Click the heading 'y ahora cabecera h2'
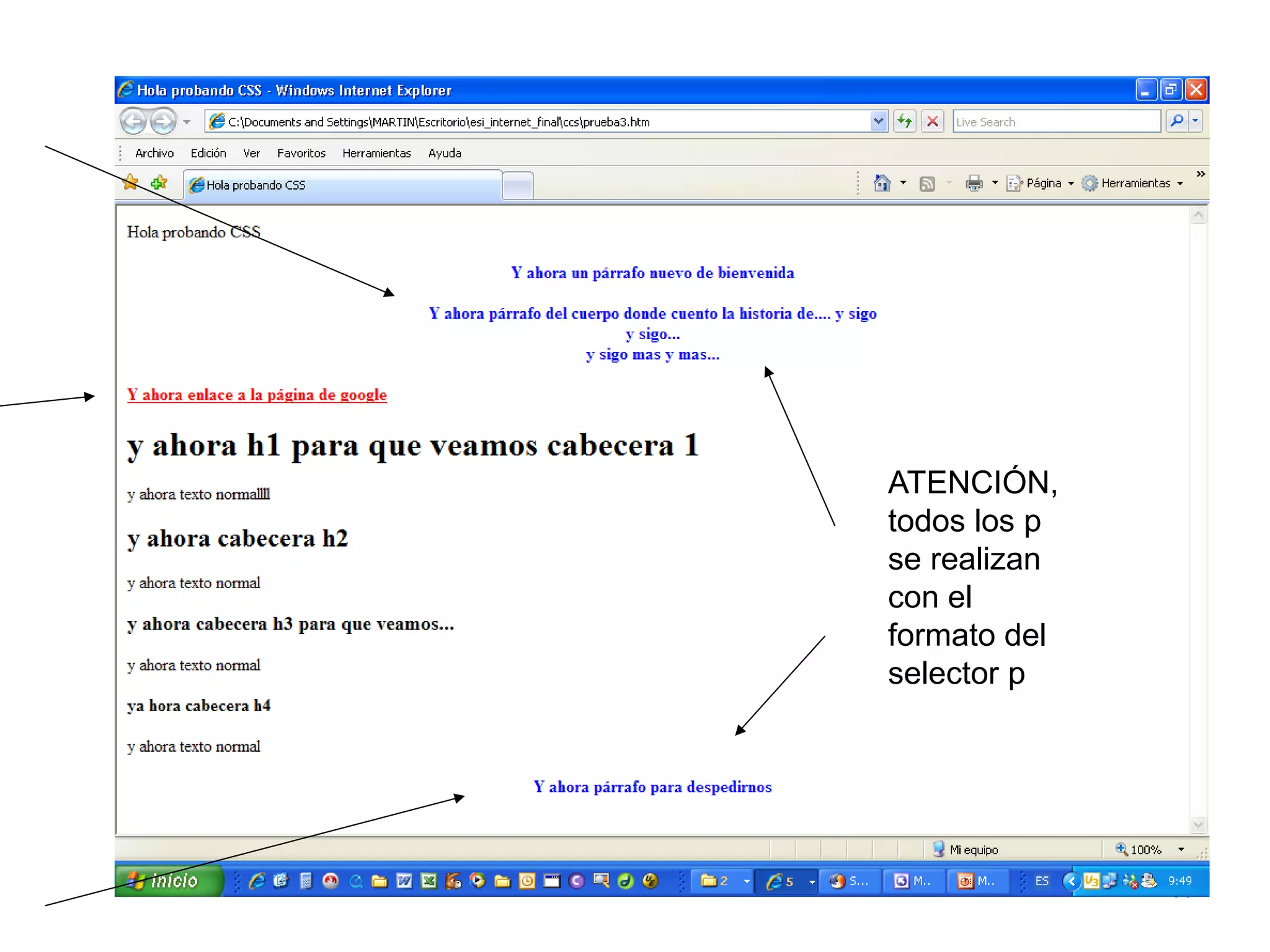This screenshot has height=952, width=1270. pyautogui.click(x=238, y=539)
